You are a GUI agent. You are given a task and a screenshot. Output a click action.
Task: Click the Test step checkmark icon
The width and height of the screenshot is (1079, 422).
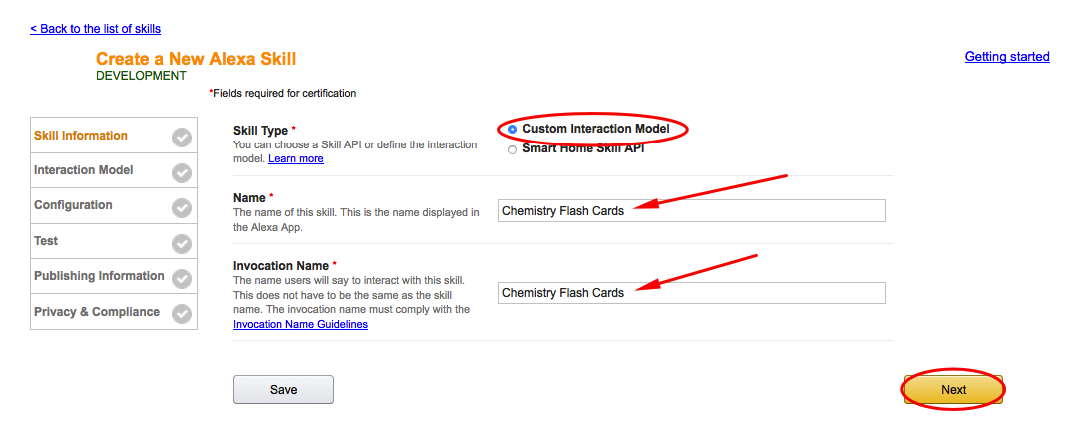tap(182, 243)
